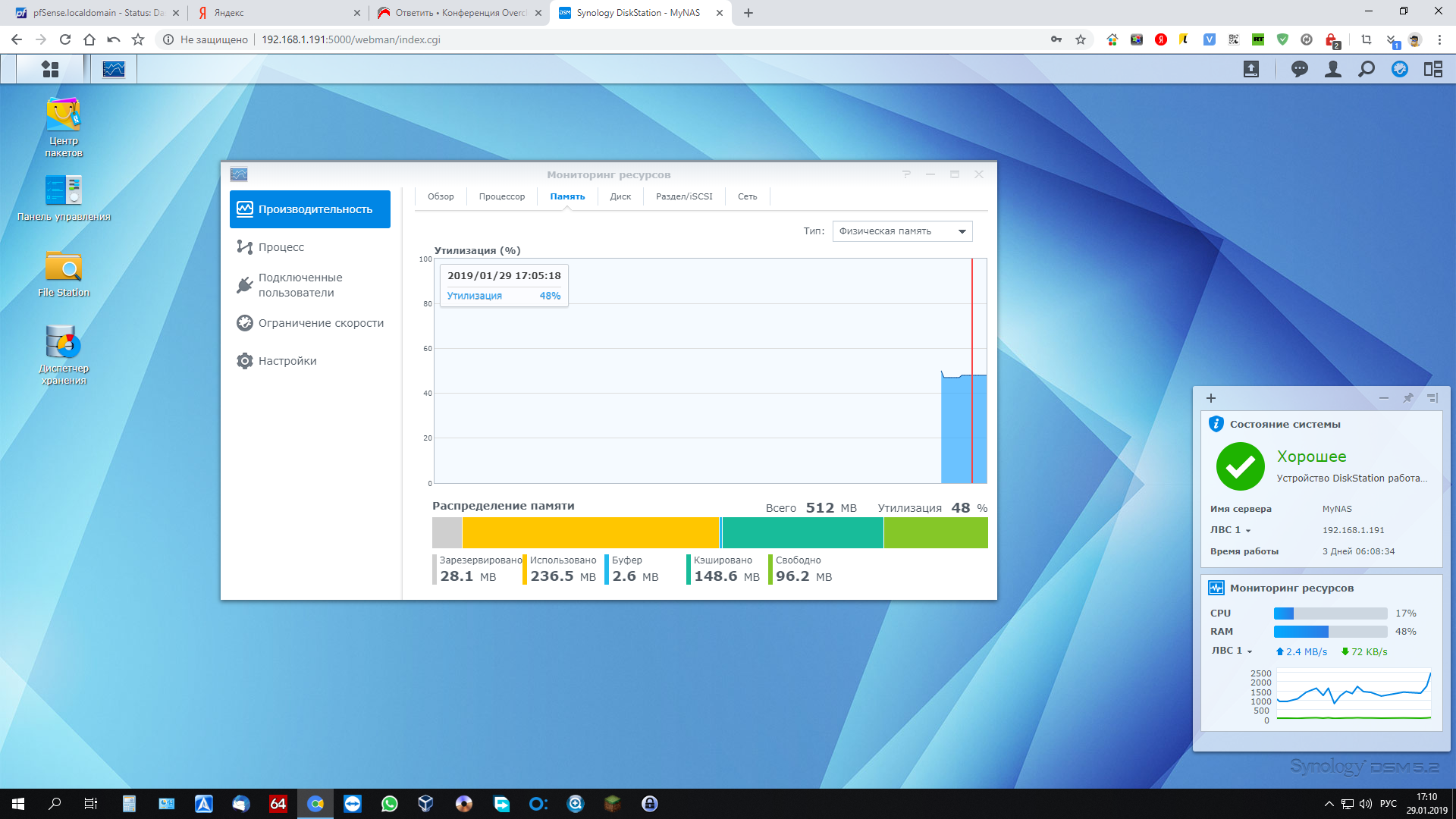Open the DSM main menu icon
Screen dimensions: 1456x819
[x=50, y=69]
